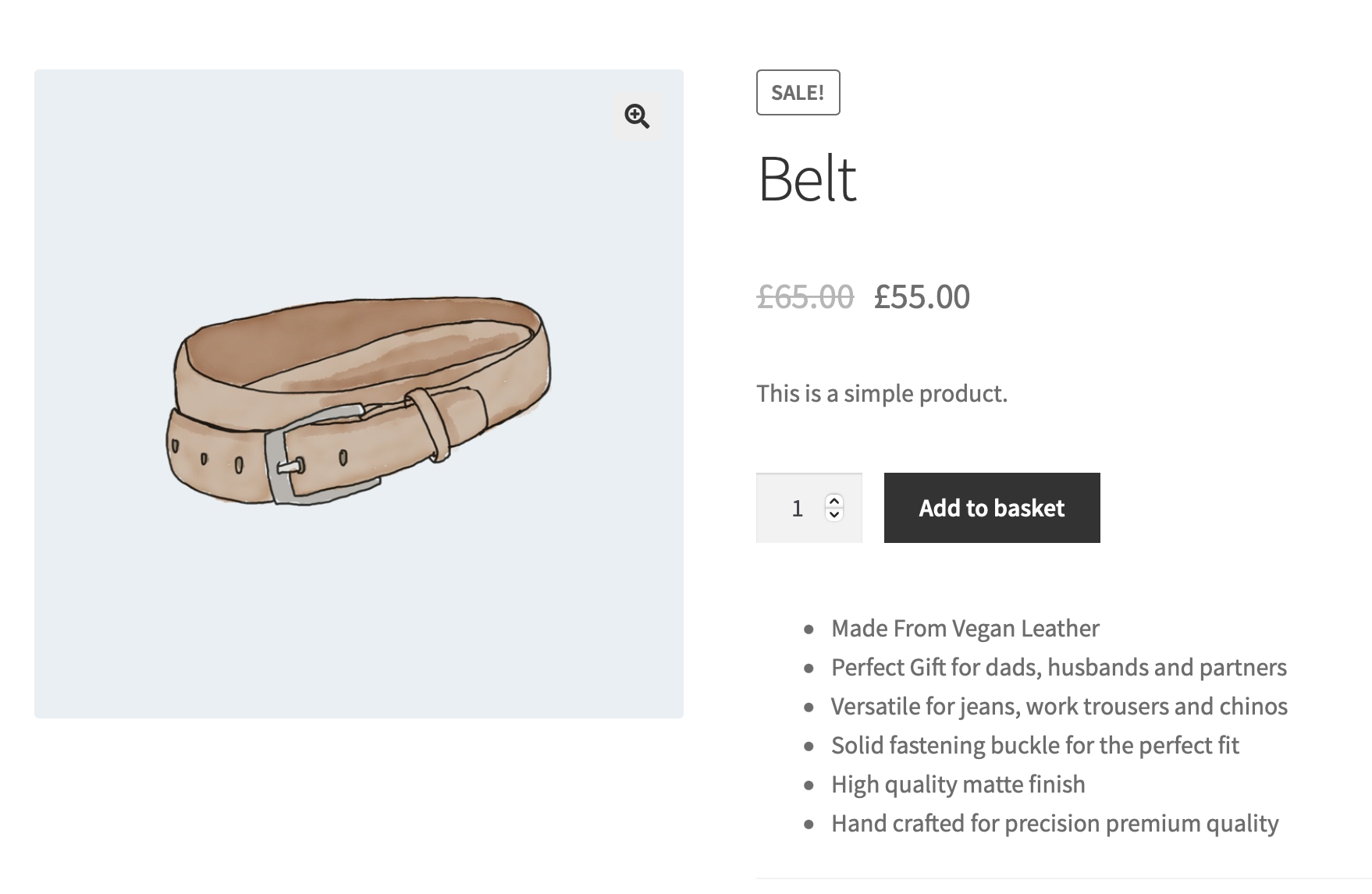The image size is (1372, 894).
Task: Click the High quality matte finish bullet
Action: coord(958,784)
